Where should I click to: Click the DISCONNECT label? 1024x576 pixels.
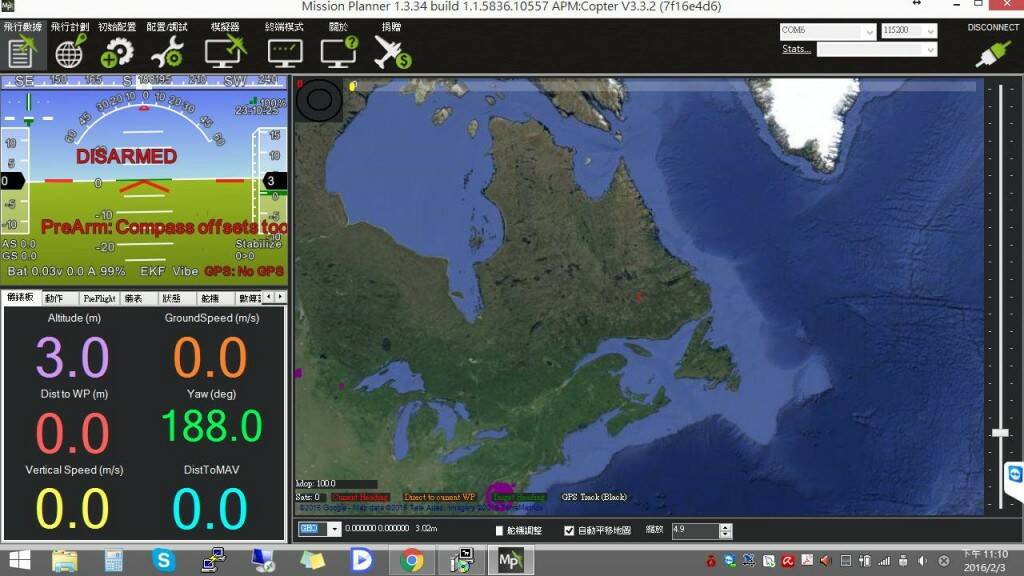(x=993, y=27)
